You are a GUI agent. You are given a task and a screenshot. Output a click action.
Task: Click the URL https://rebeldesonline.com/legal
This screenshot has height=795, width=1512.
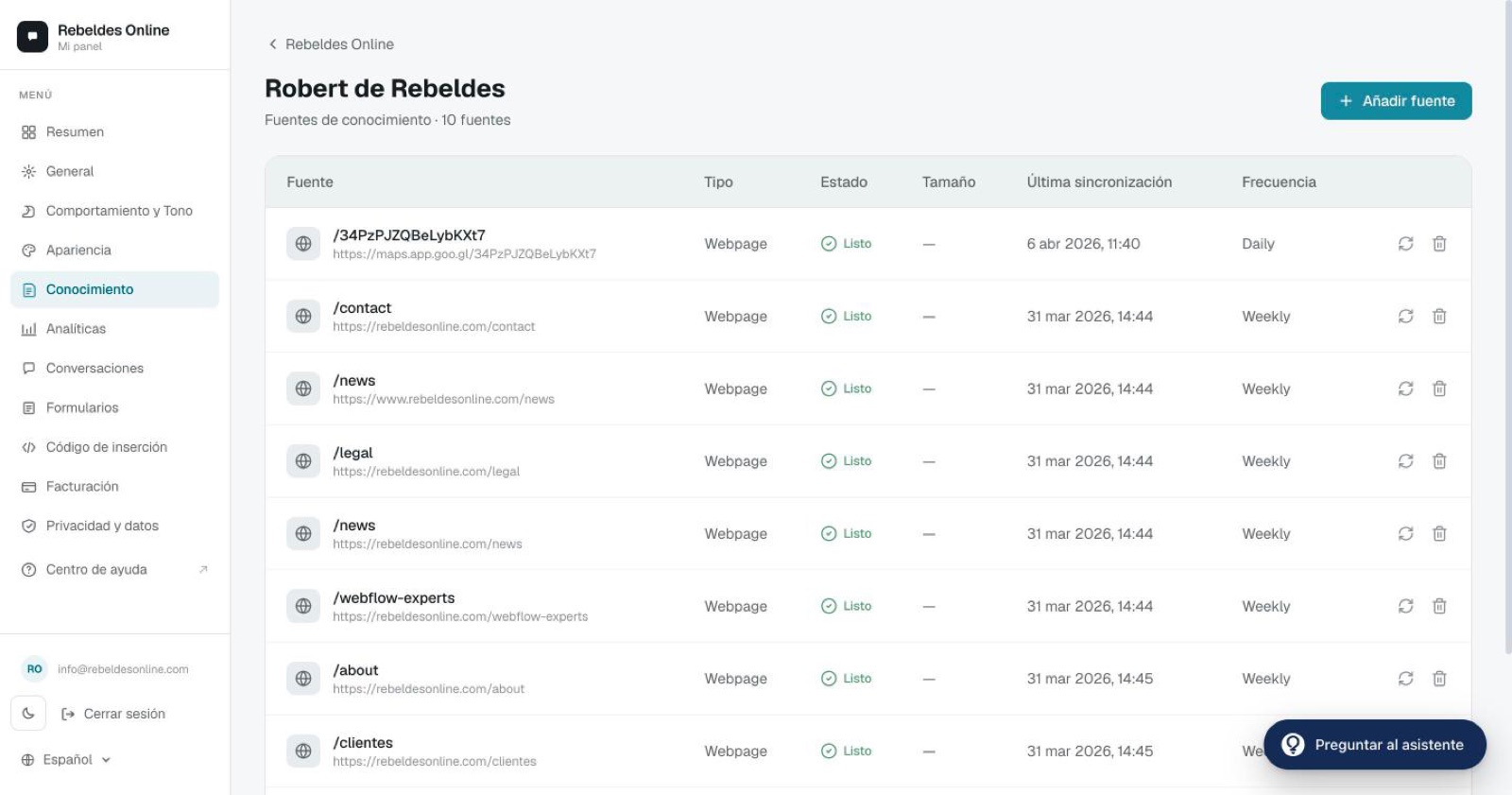click(426, 472)
